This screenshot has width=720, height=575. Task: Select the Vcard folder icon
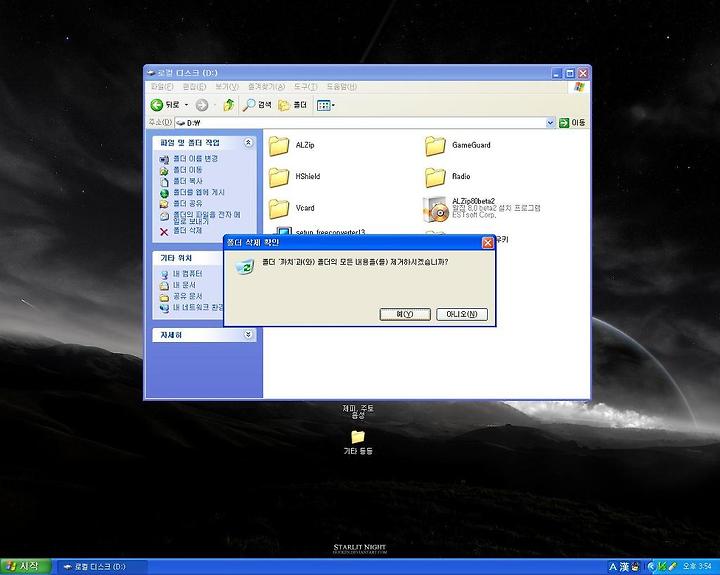[x=279, y=208]
